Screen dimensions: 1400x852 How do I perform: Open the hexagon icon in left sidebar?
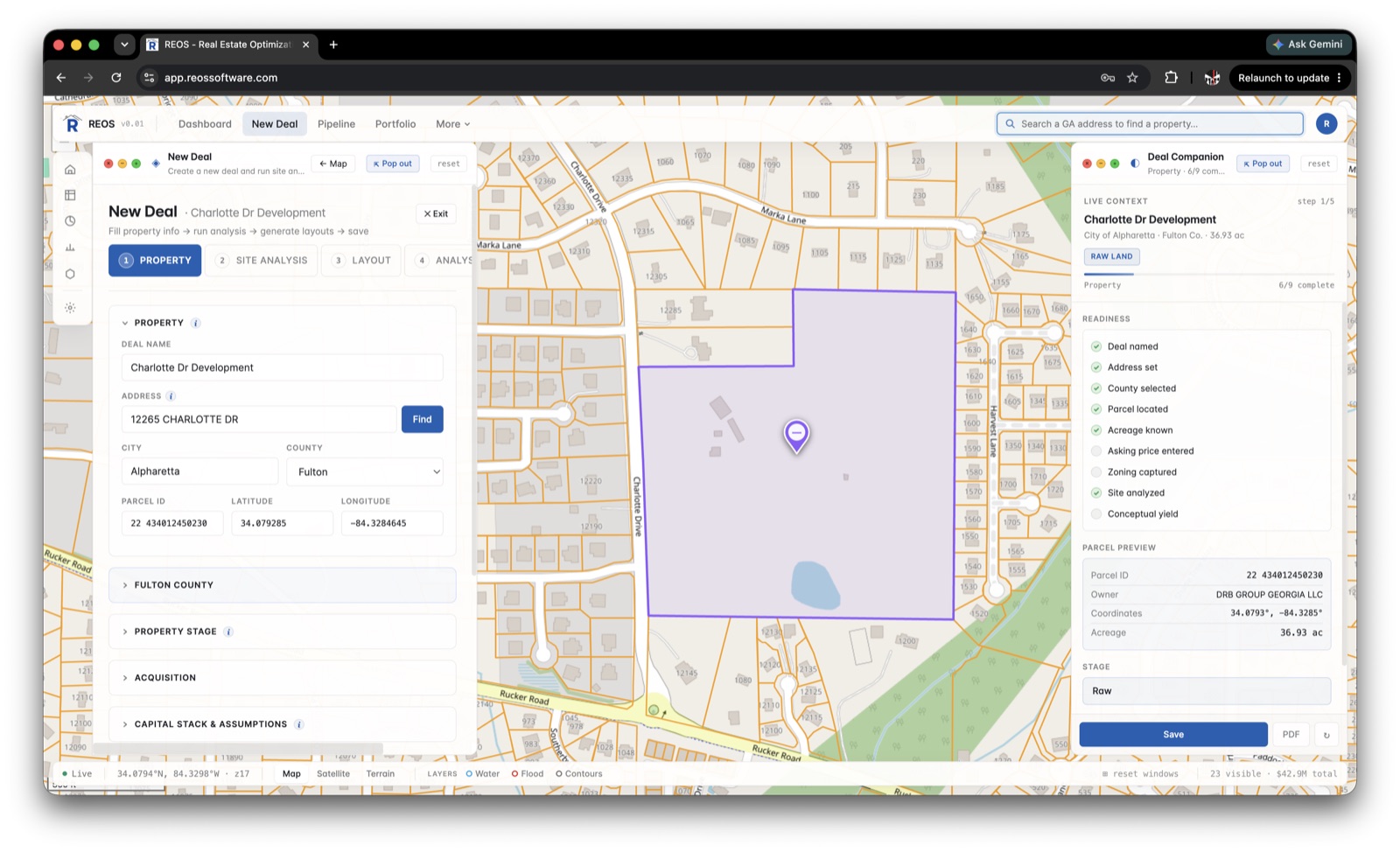tap(70, 274)
